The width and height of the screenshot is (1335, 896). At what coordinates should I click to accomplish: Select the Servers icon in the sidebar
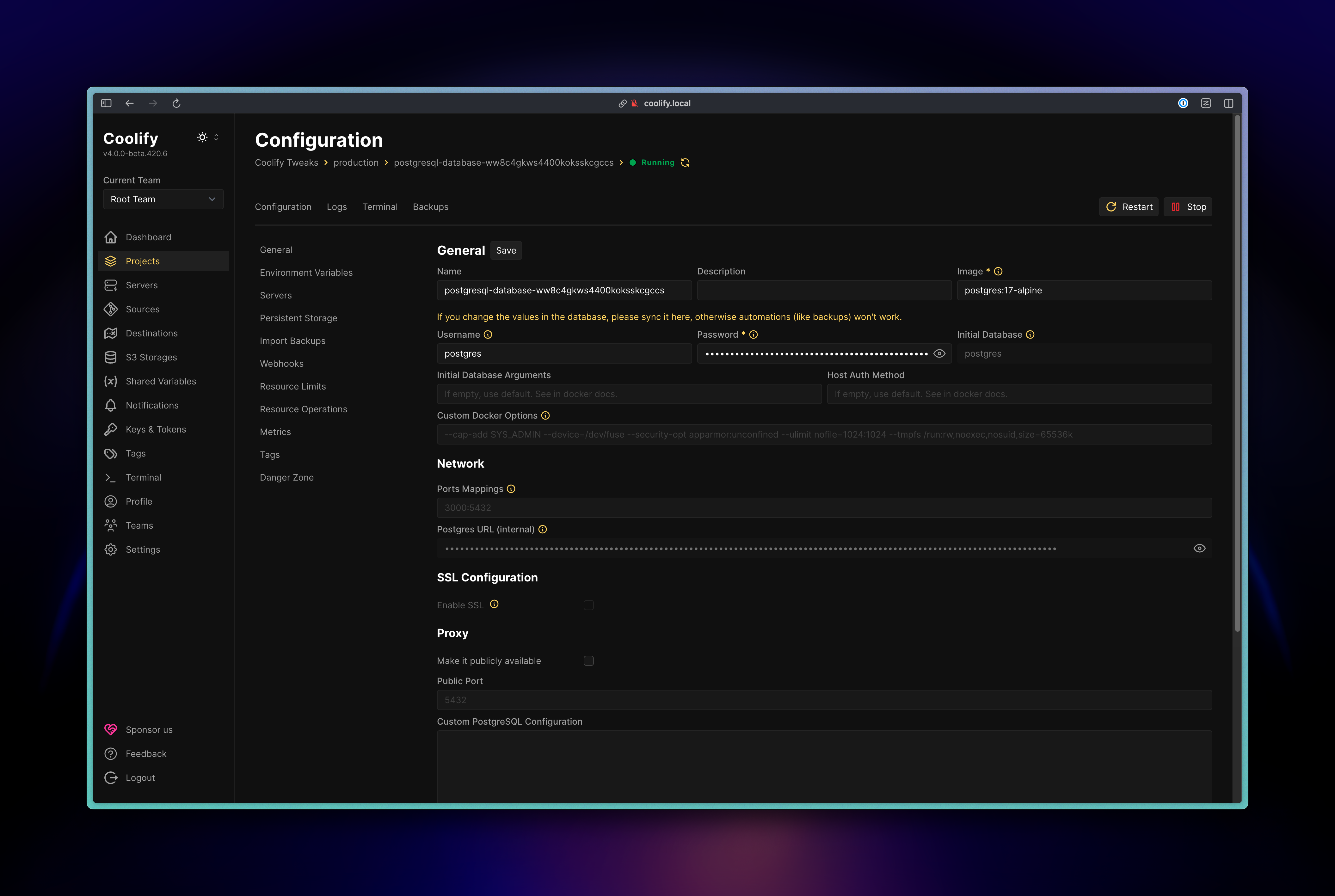click(x=111, y=285)
